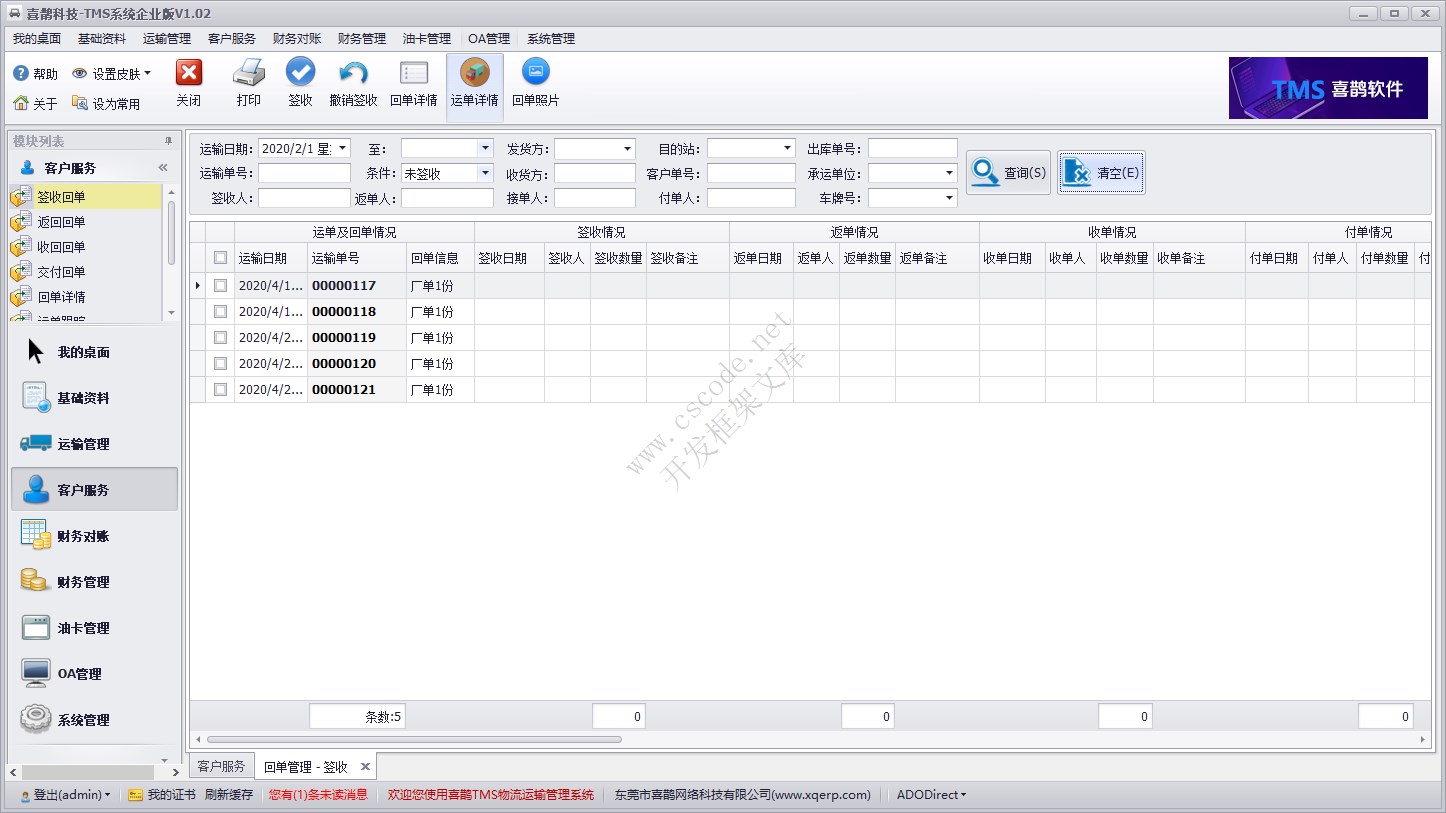This screenshot has width=1446, height=813.
Task: Check the row for 运输单号 00000120
Action: [x=220, y=364]
